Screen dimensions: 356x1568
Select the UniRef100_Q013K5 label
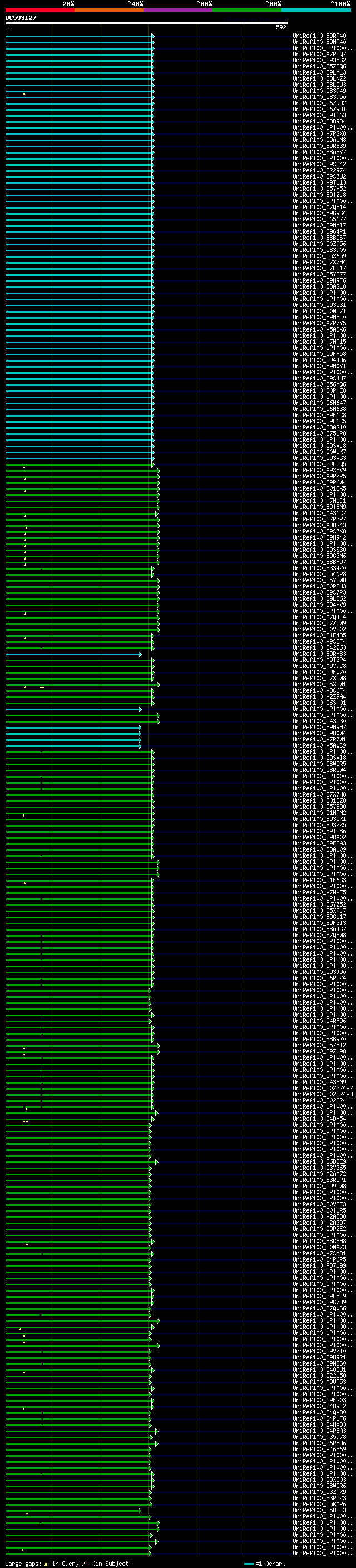pos(319,488)
